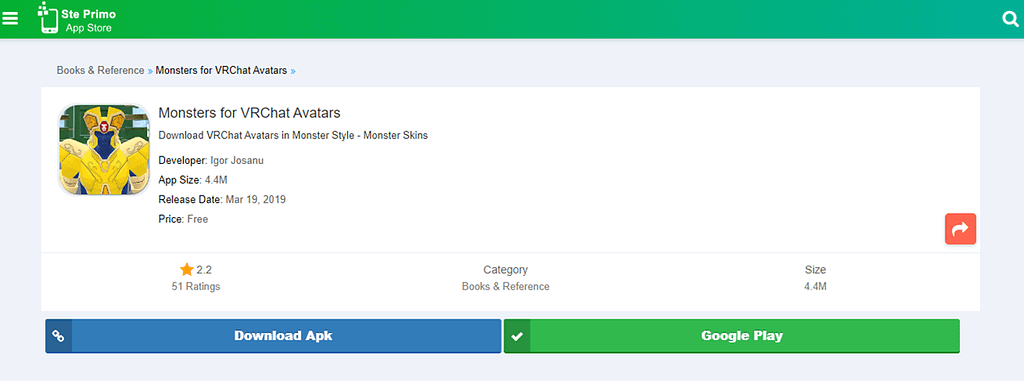Image resolution: width=1024 pixels, height=381 pixels.
Task: Select Monsters for VRChat Avatars breadcrumb
Action: 221,71
